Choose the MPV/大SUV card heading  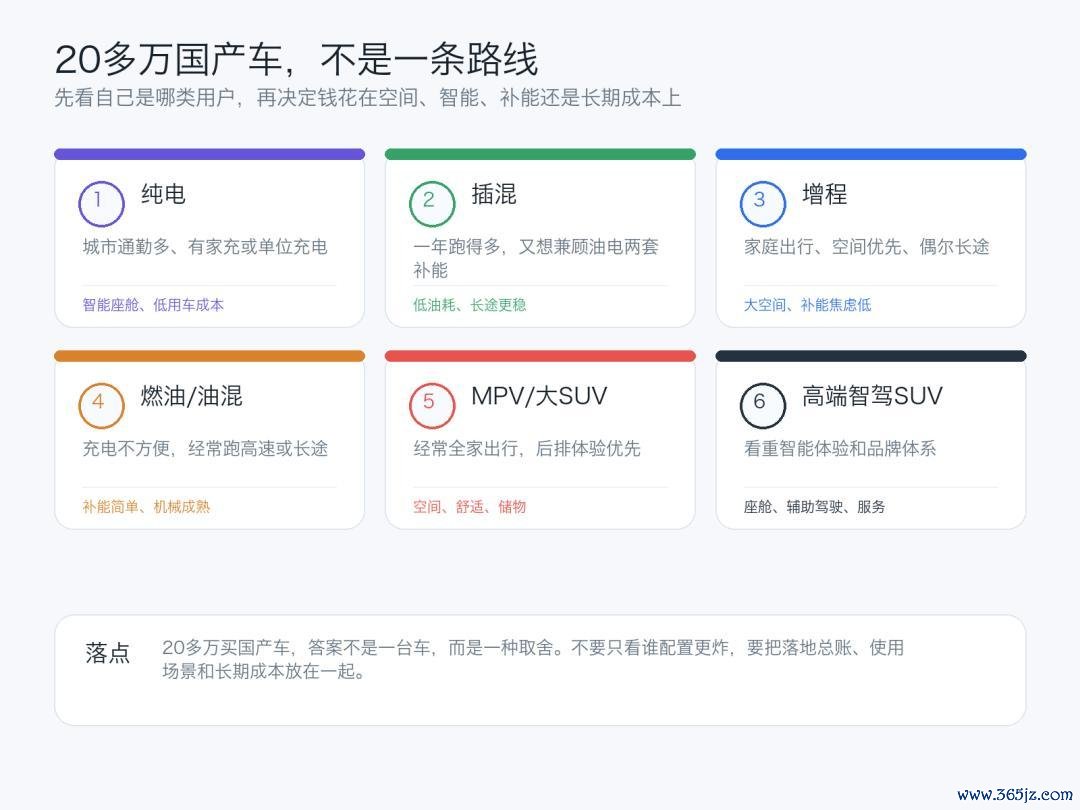click(x=539, y=396)
